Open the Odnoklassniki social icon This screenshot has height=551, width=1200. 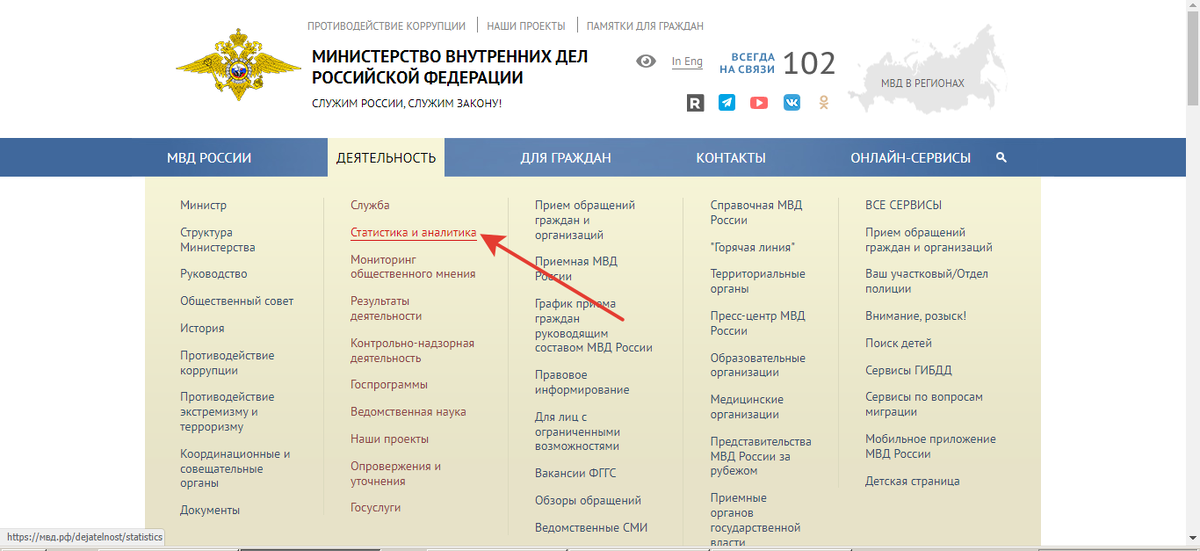coord(824,102)
